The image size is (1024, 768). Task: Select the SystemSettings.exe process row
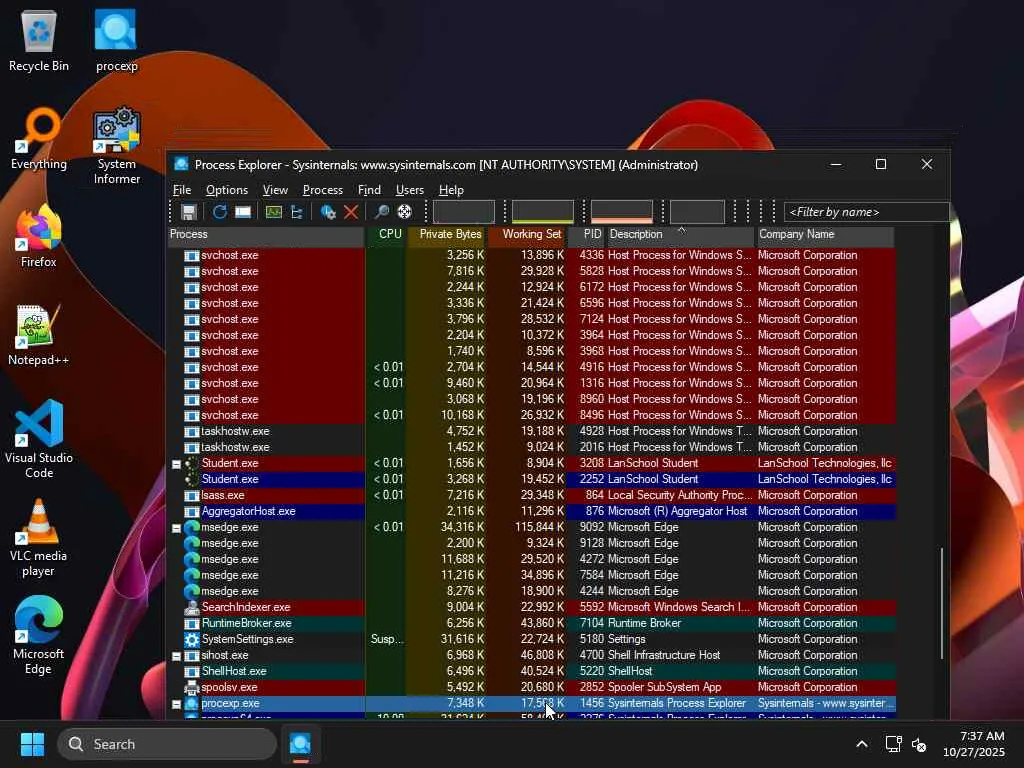click(x=532, y=639)
